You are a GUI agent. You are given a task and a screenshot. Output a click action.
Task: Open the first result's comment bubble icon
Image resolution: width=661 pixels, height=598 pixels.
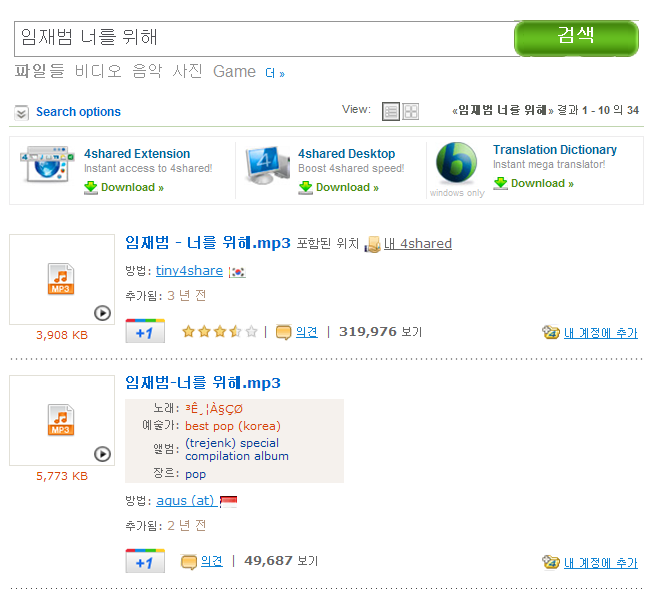point(283,332)
